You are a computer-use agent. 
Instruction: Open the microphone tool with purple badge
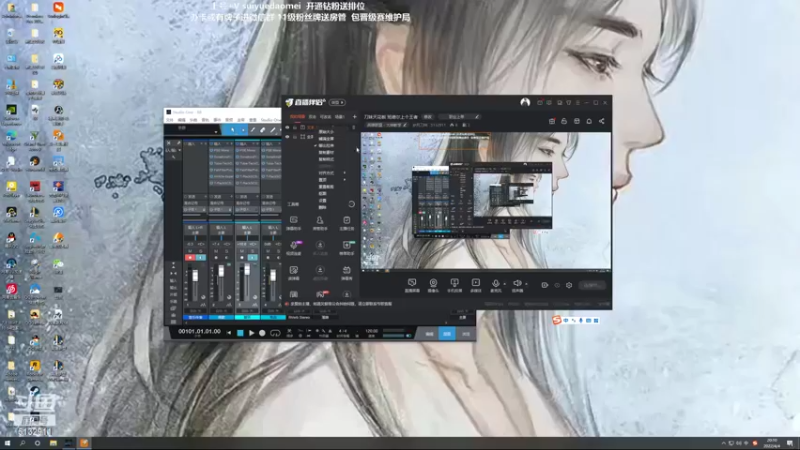tap(294, 247)
